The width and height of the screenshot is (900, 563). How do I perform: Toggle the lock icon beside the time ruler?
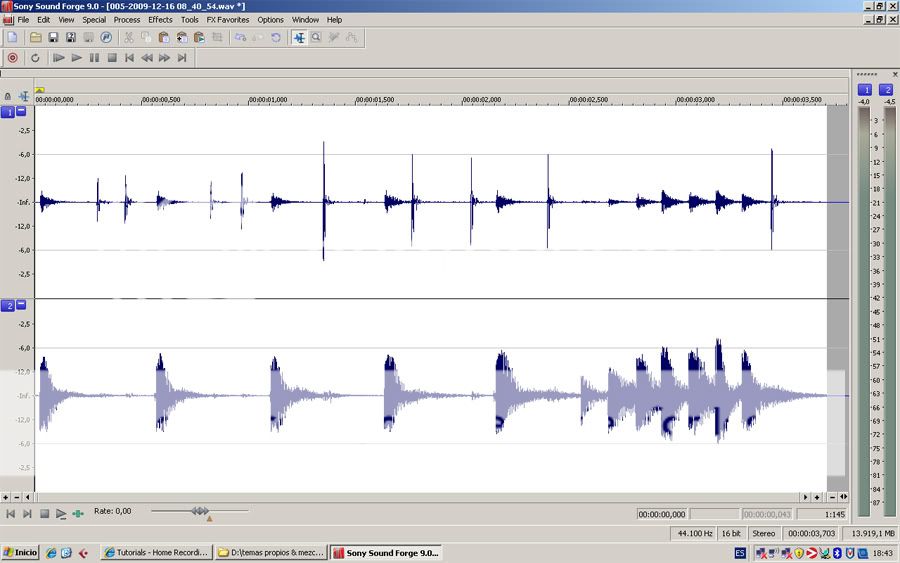[7, 96]
